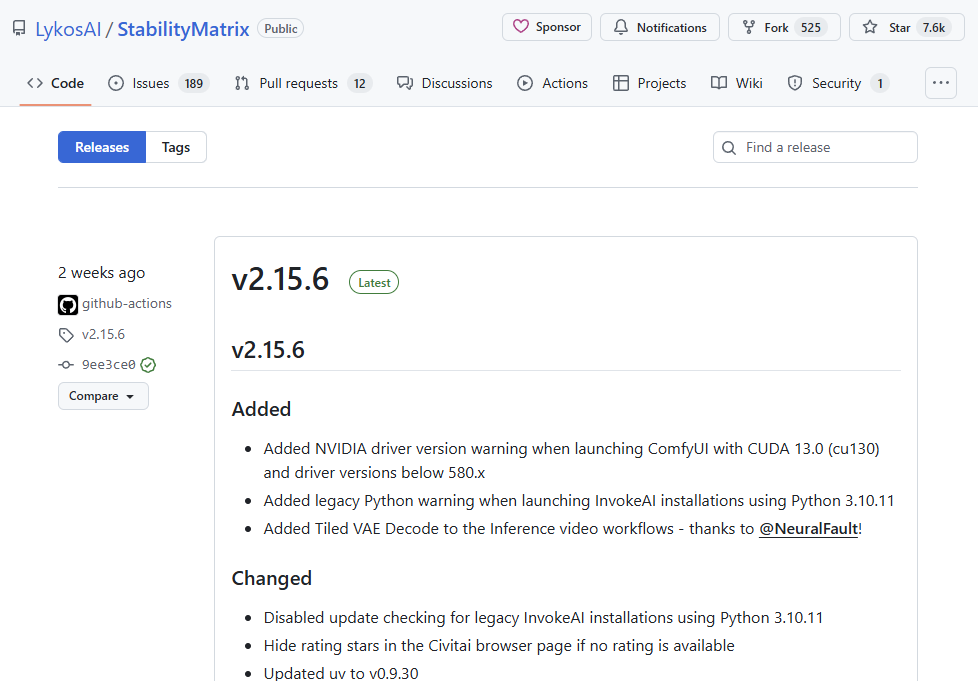Click the repository book icon next to LykosAI
The height and width of the screenshot is (681, 978).
click(18, 28)
